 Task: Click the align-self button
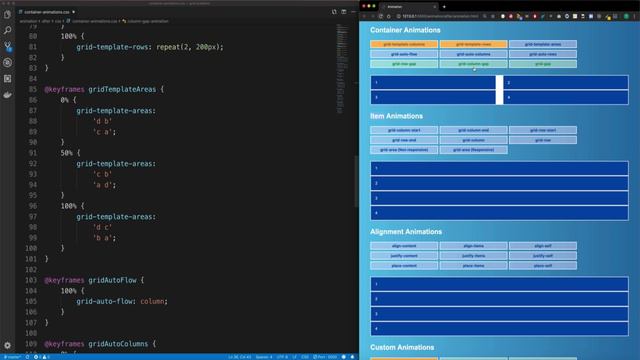(543, 246)
